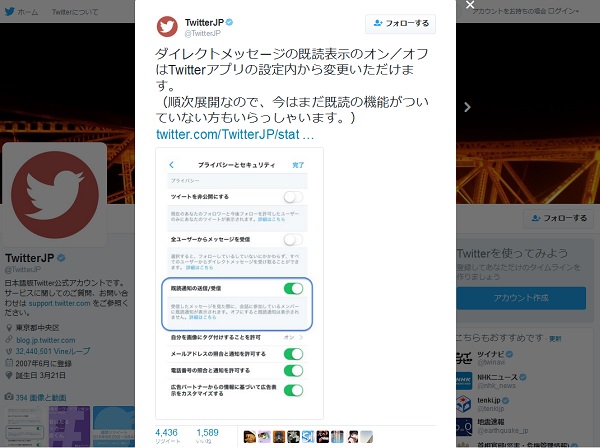Click the ツイナビ avatar icon
This screenshot has width=600, height=448.
point(463,357)
